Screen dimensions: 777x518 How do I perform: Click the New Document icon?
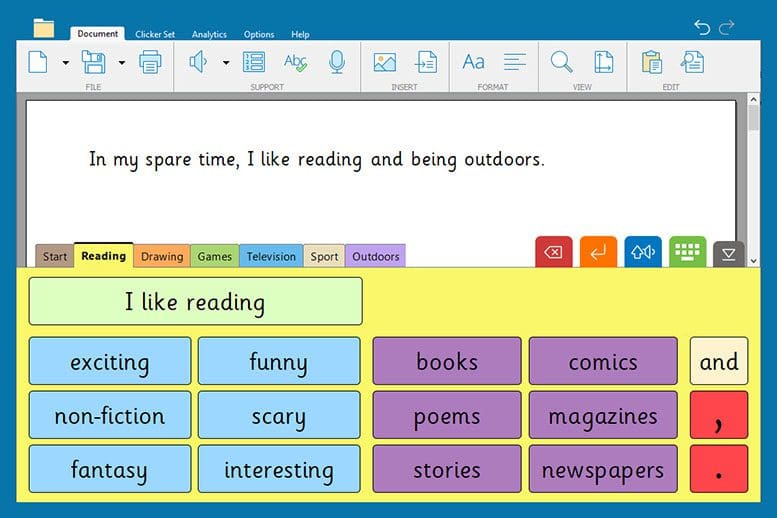[38, 62]
